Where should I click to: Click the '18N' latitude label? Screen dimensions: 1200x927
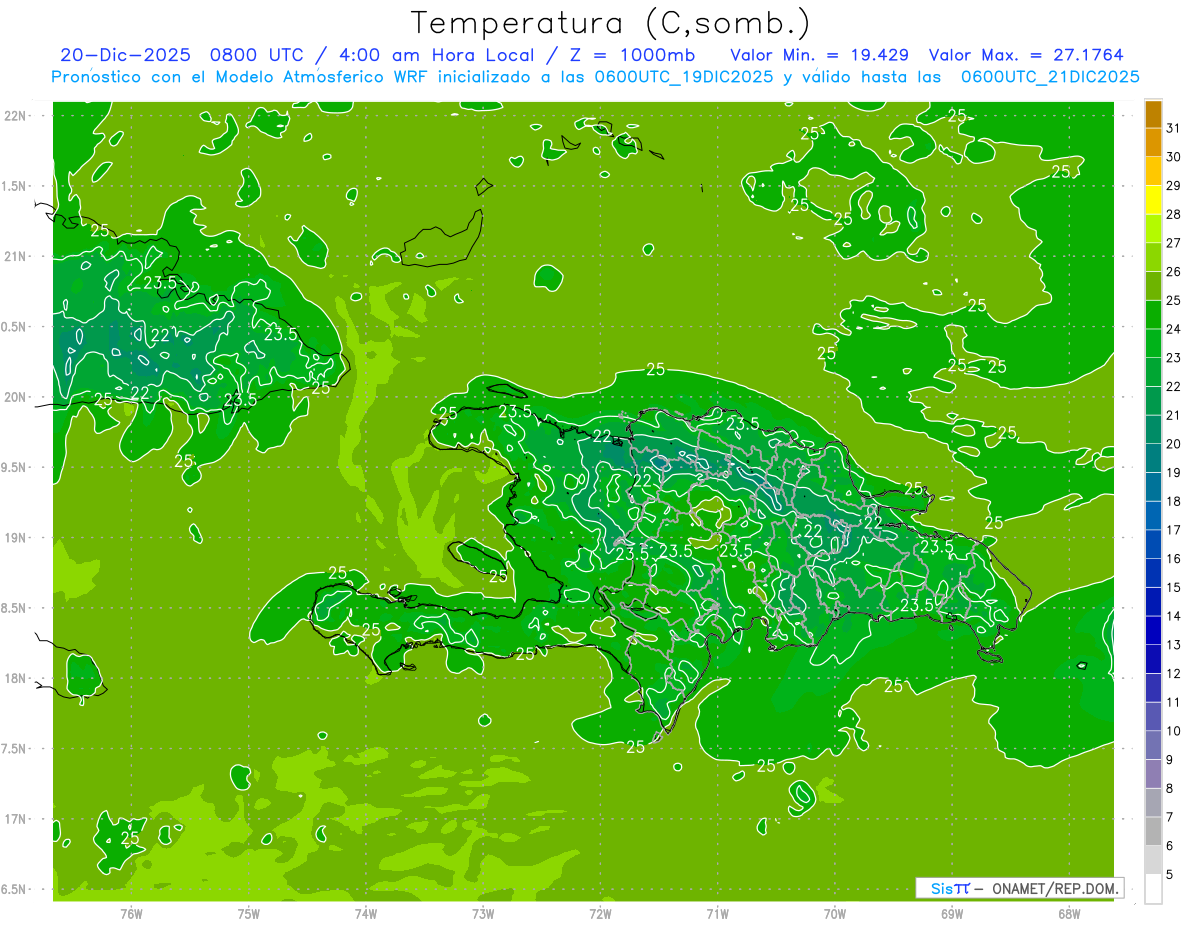15,679
